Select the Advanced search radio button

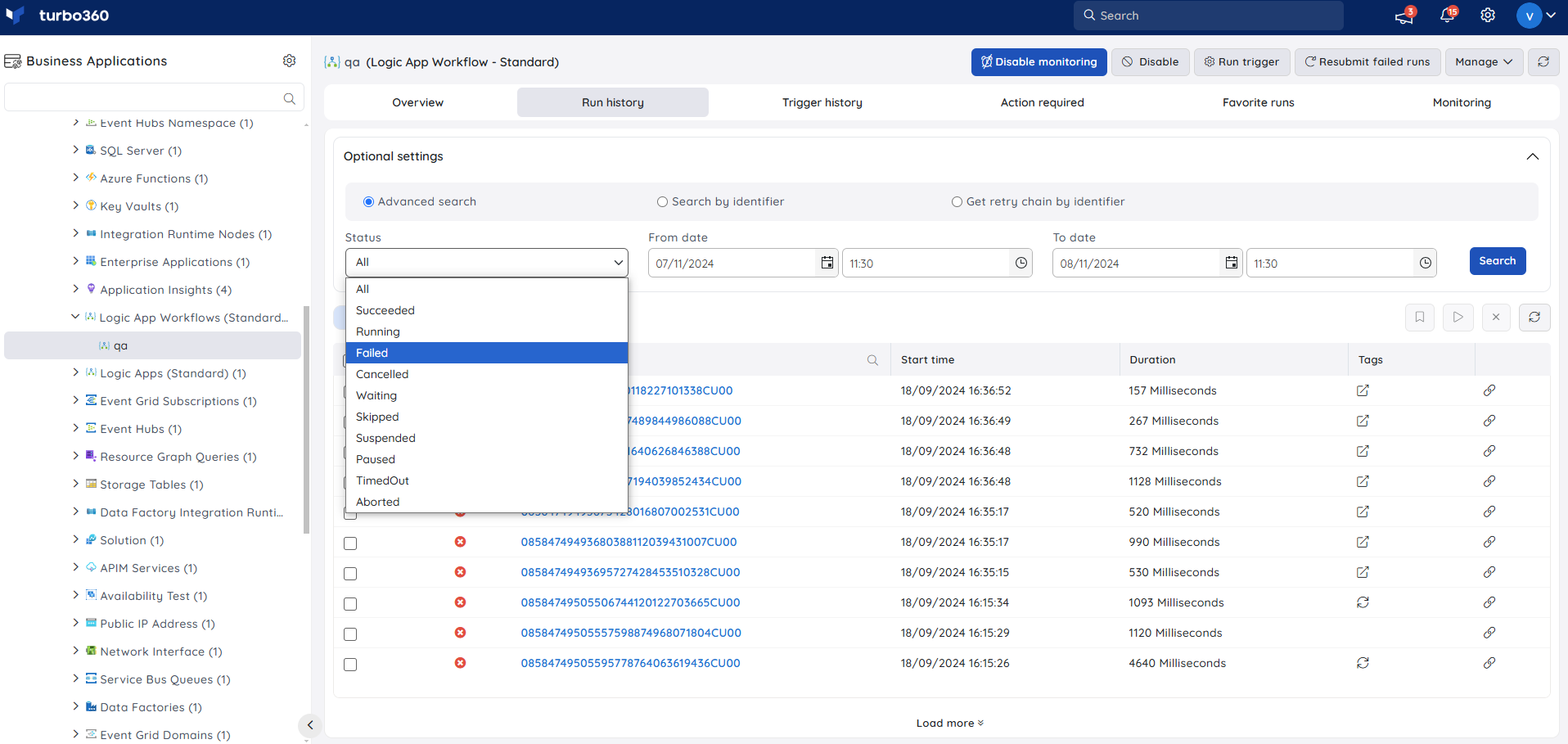point(368,202)
